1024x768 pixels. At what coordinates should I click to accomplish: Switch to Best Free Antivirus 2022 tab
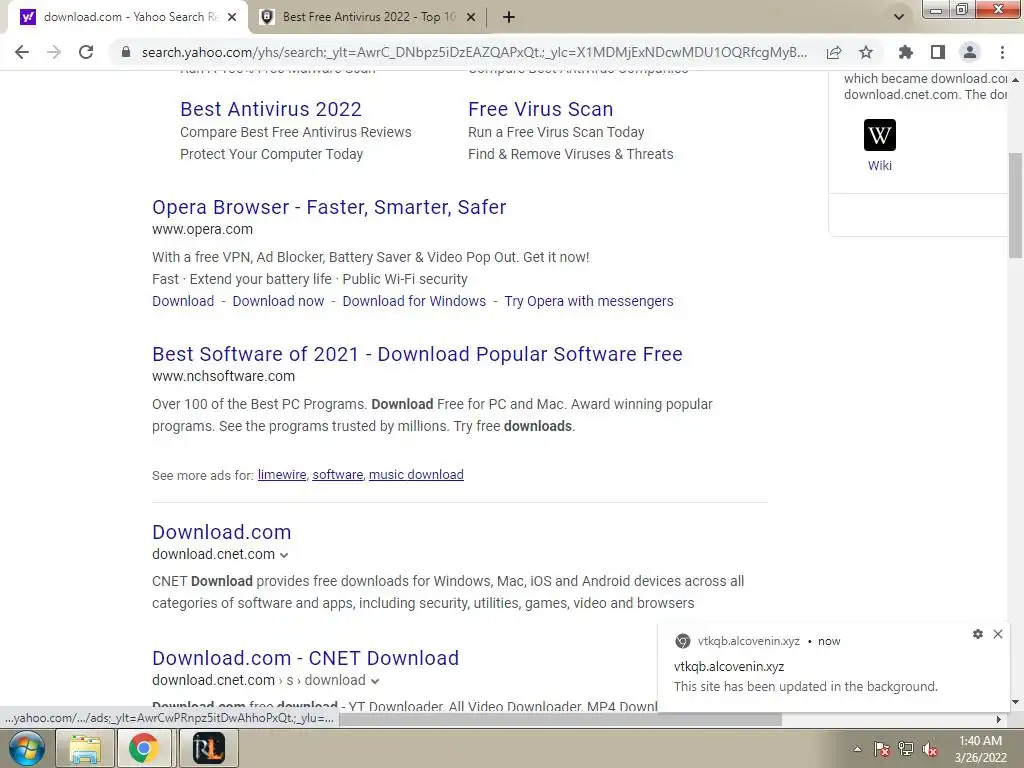pos(368,18)
